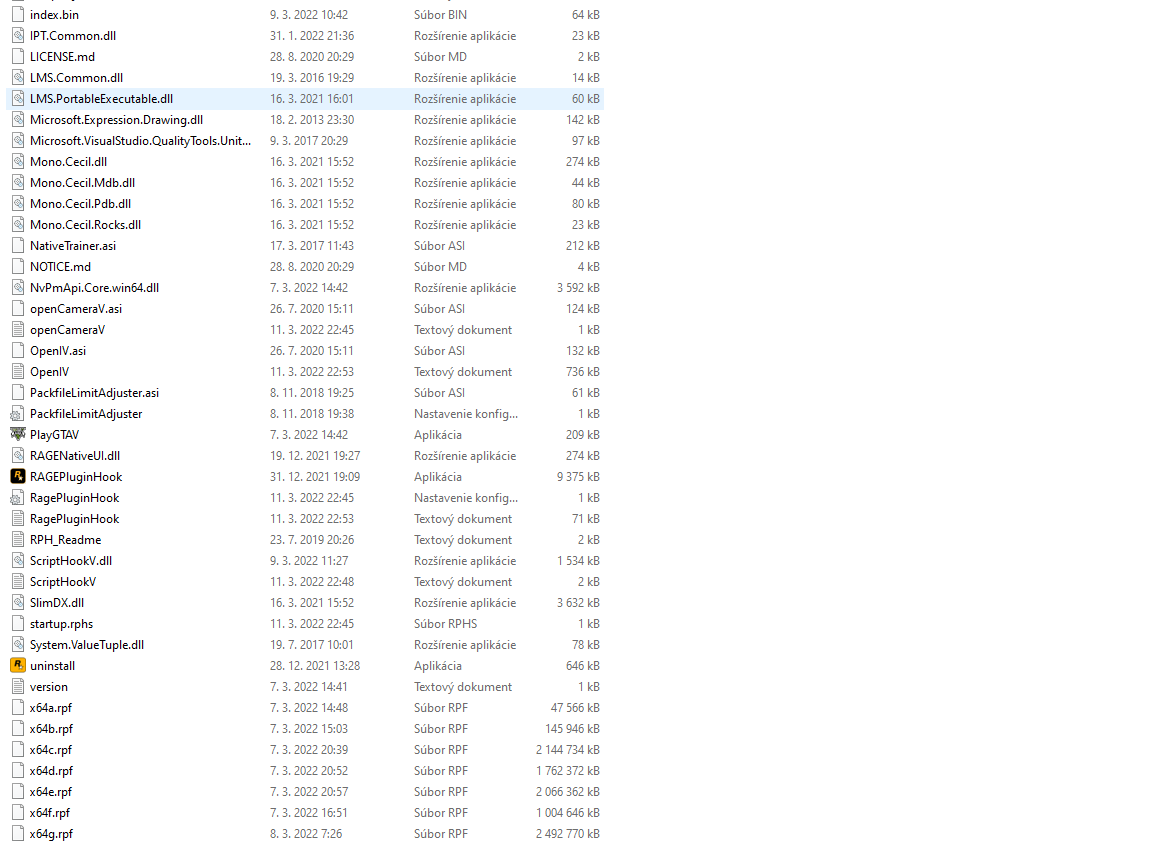The height and width of the screenshot is (860, 1155).
Task: Click the x64a.rpf file icon
Action: [x=18, y=708]
